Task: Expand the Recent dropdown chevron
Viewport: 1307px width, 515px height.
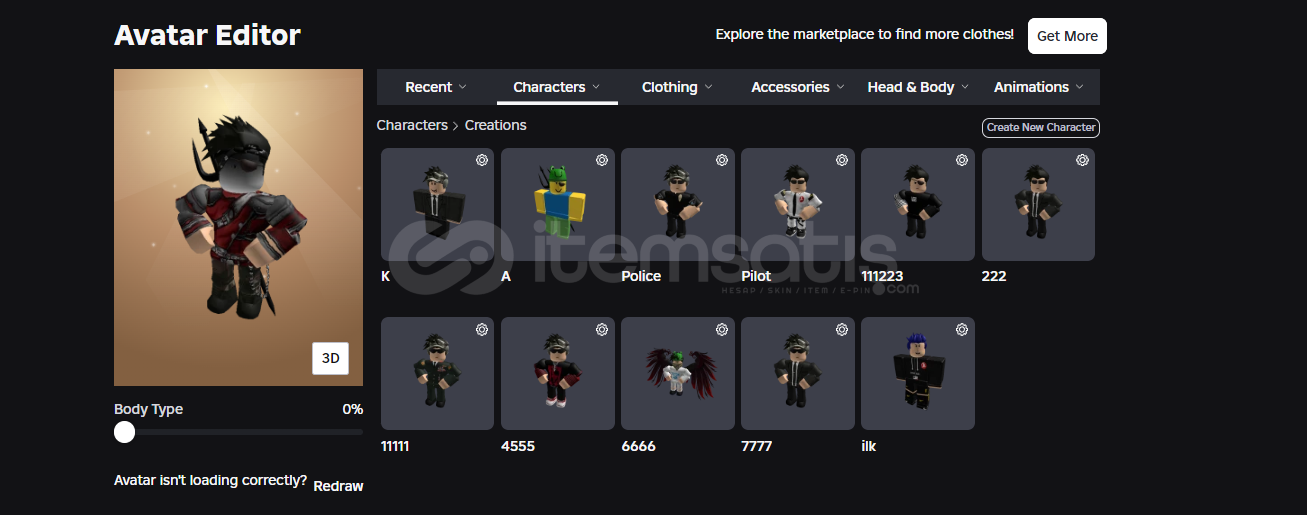Action: pyautogui.click(x=463, y=87)
